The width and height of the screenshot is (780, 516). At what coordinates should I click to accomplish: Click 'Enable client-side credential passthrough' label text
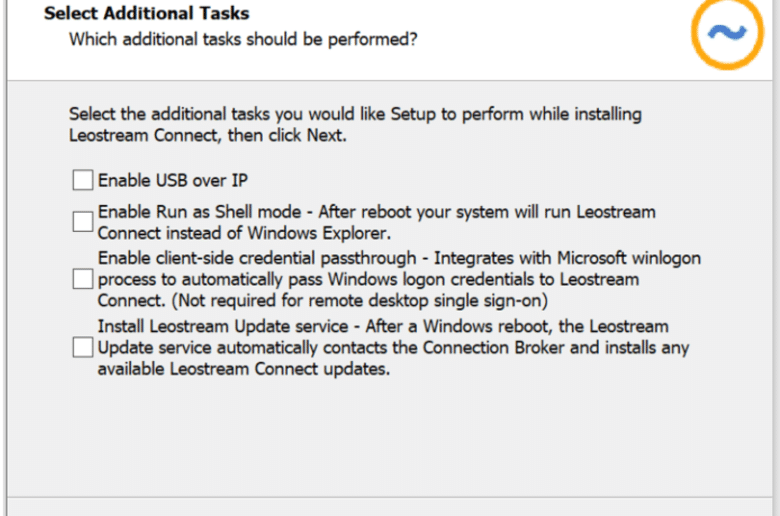tap(257, 258)
